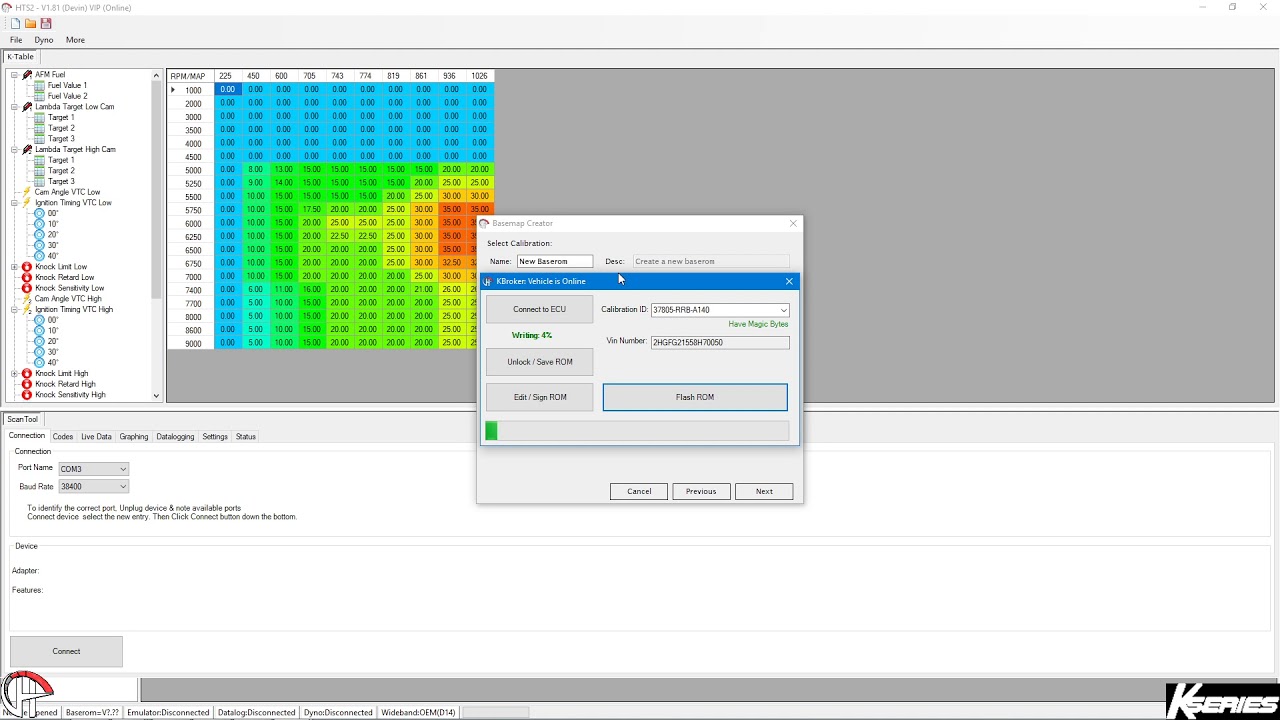Switch to the Status tab

pyautogui.click(x=246, y=437)
